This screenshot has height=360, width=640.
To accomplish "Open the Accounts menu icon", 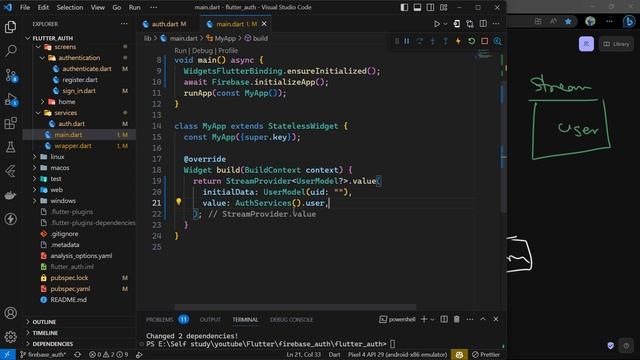I will [x=11, y=313].
